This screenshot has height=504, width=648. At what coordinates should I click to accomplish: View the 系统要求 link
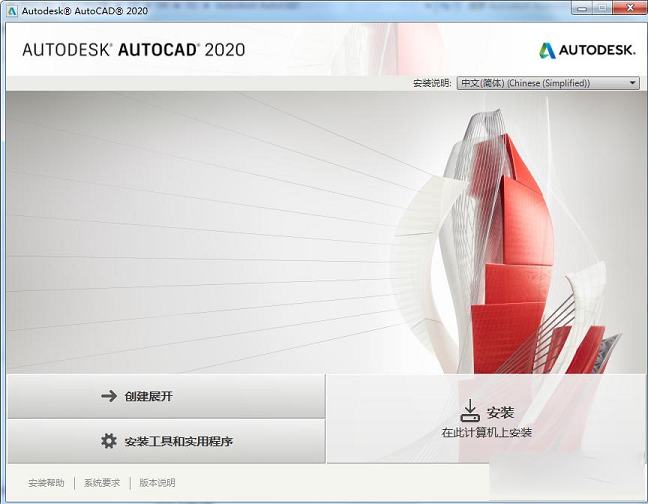point(102,483)
